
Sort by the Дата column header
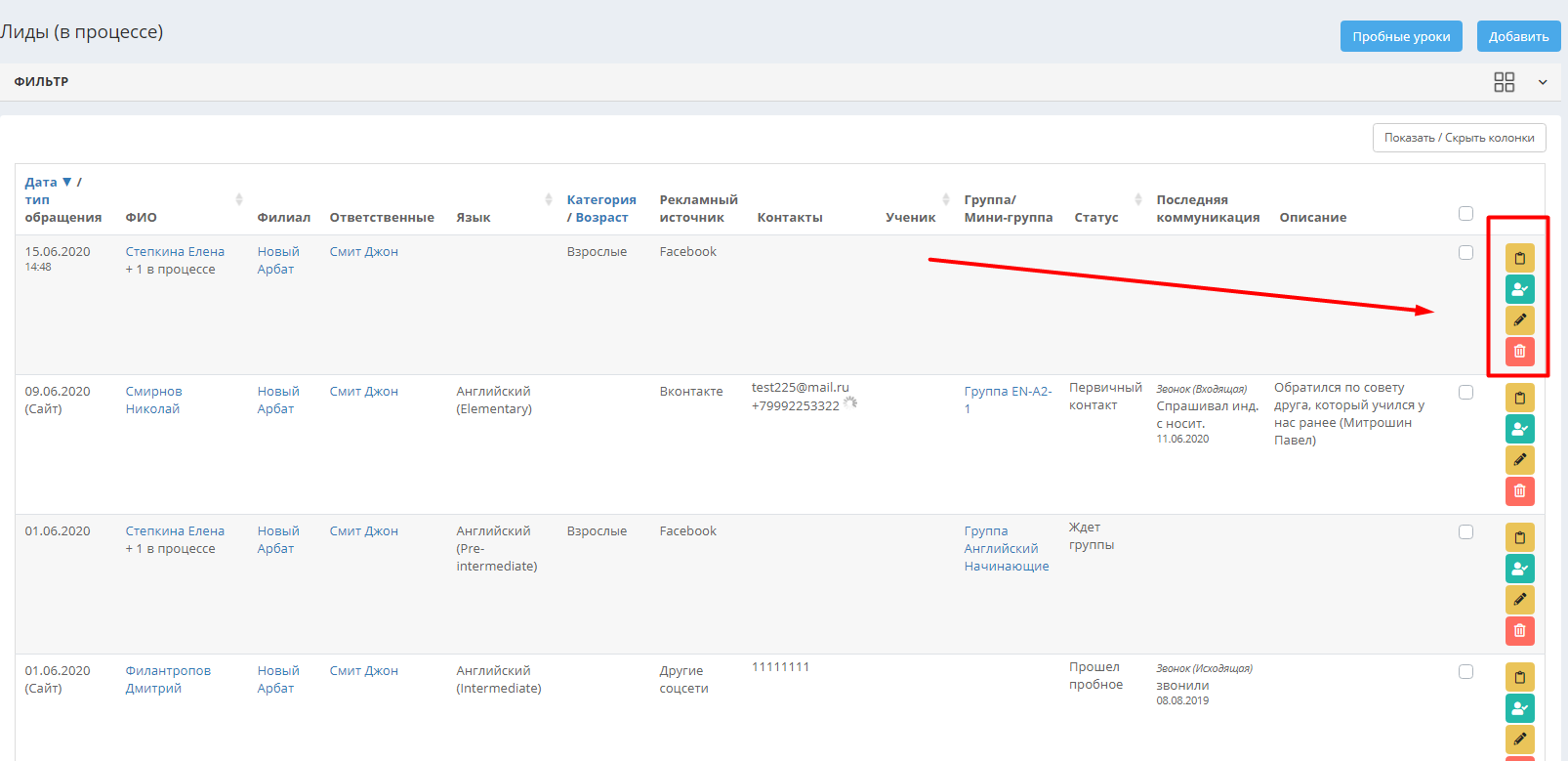[48, 182]
